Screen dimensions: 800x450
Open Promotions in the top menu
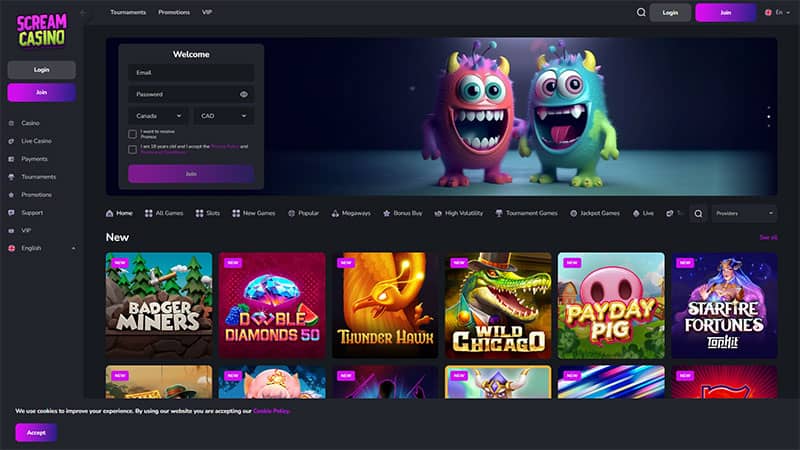(174, 12)
